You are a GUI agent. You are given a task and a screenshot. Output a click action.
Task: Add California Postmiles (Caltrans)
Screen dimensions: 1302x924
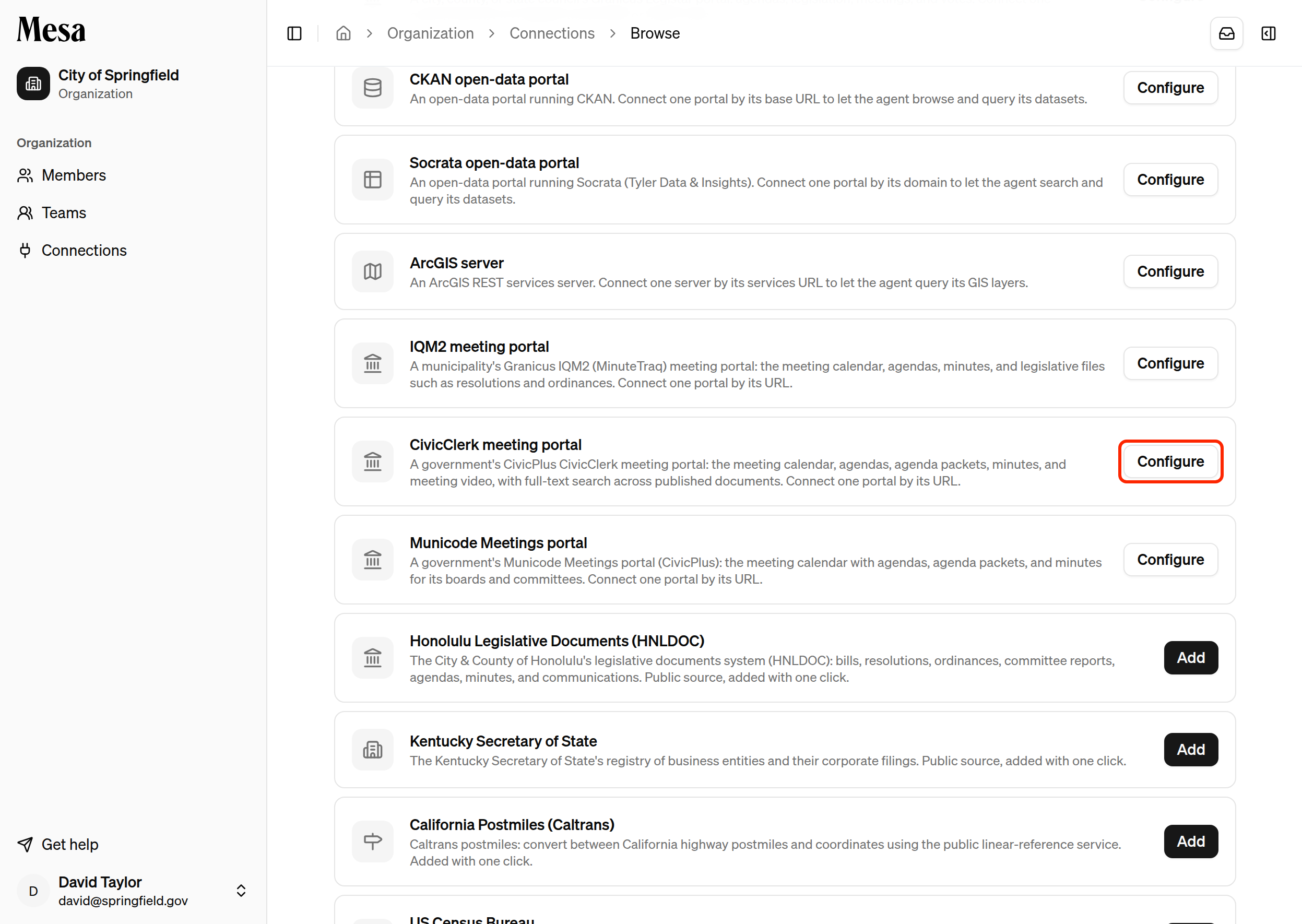[x=1190, y=842]
